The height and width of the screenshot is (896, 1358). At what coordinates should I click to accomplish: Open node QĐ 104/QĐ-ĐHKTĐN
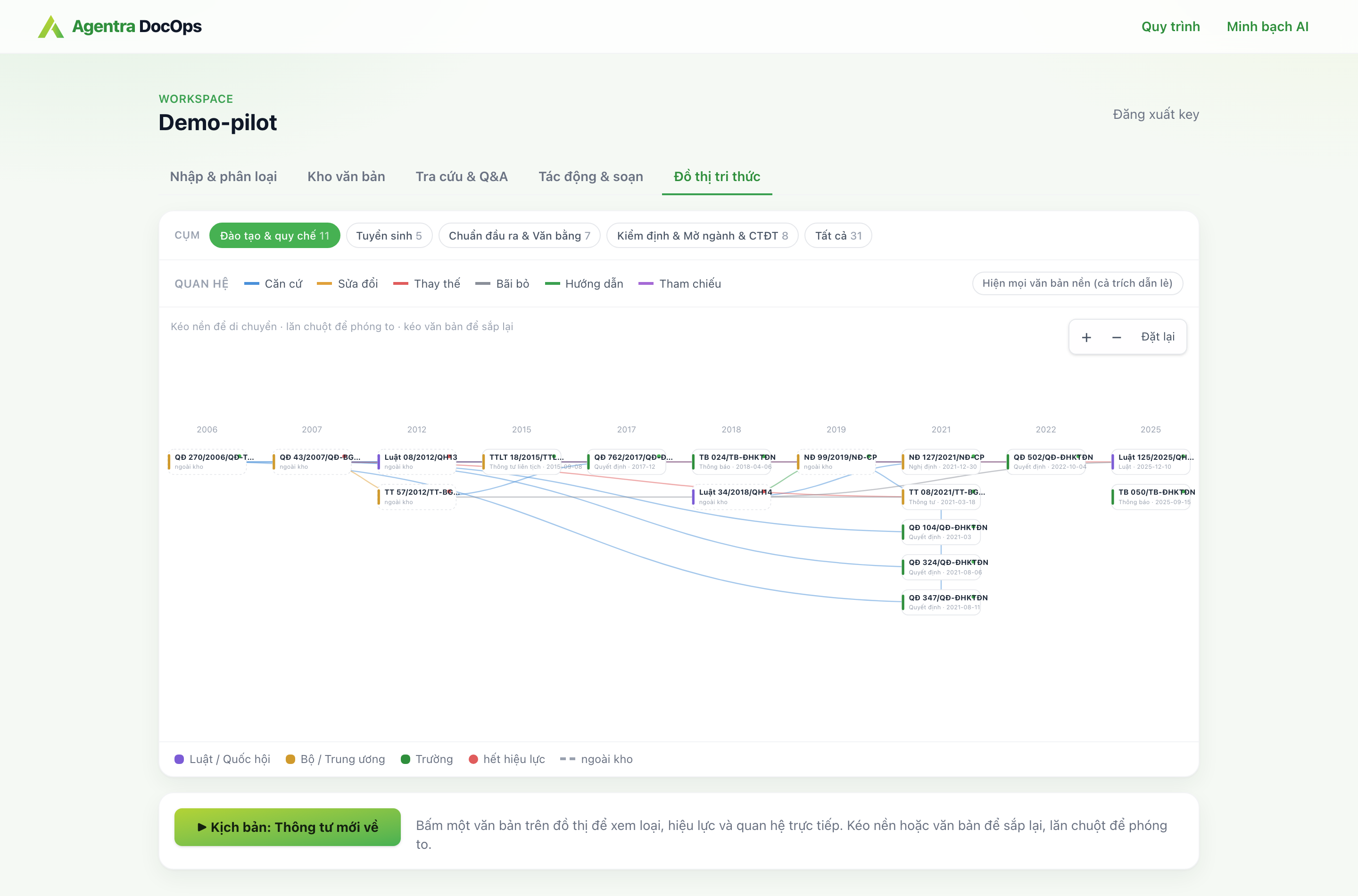coord(942,532)
